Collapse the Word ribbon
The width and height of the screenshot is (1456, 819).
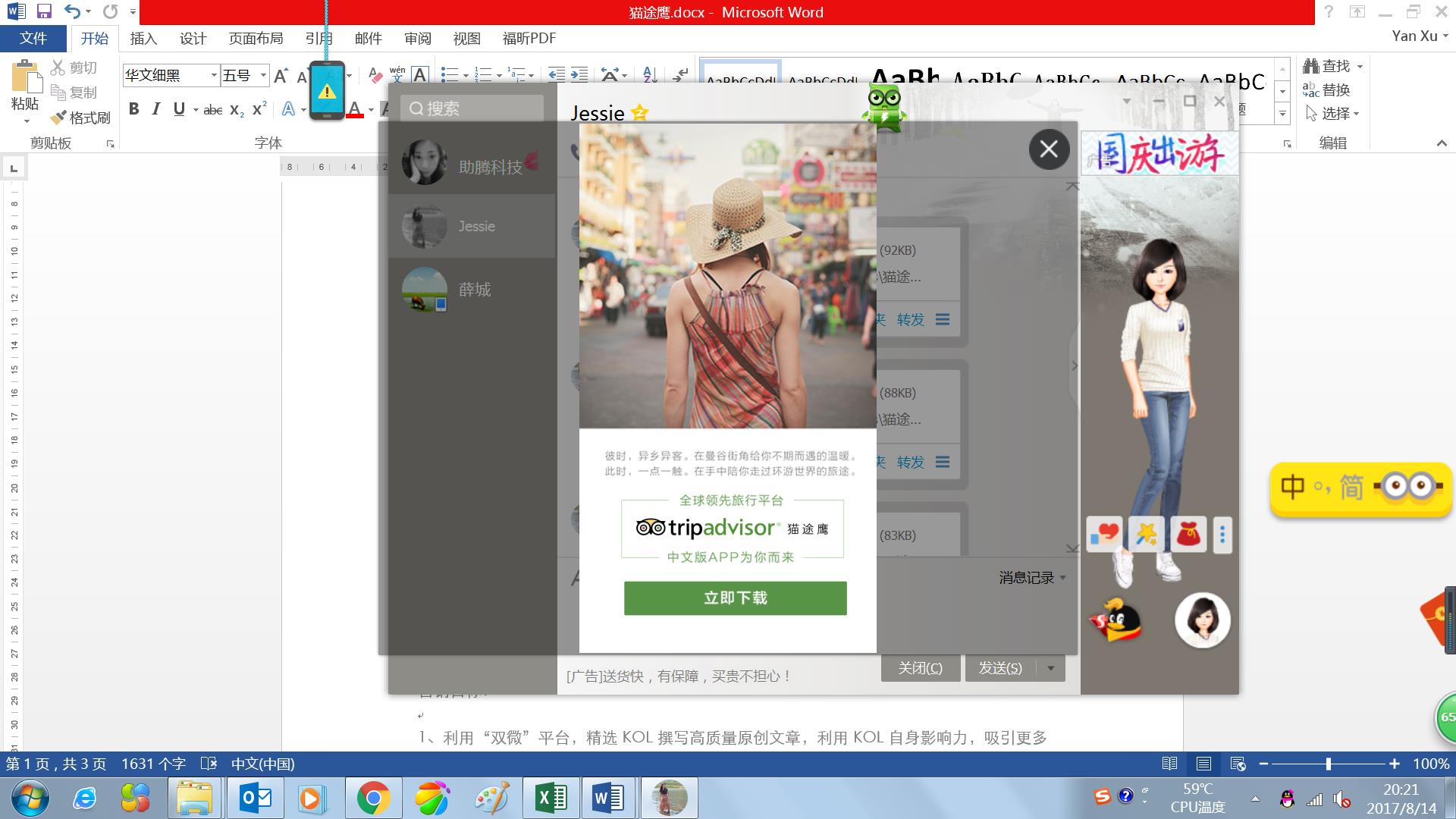tap(1441, 143)
